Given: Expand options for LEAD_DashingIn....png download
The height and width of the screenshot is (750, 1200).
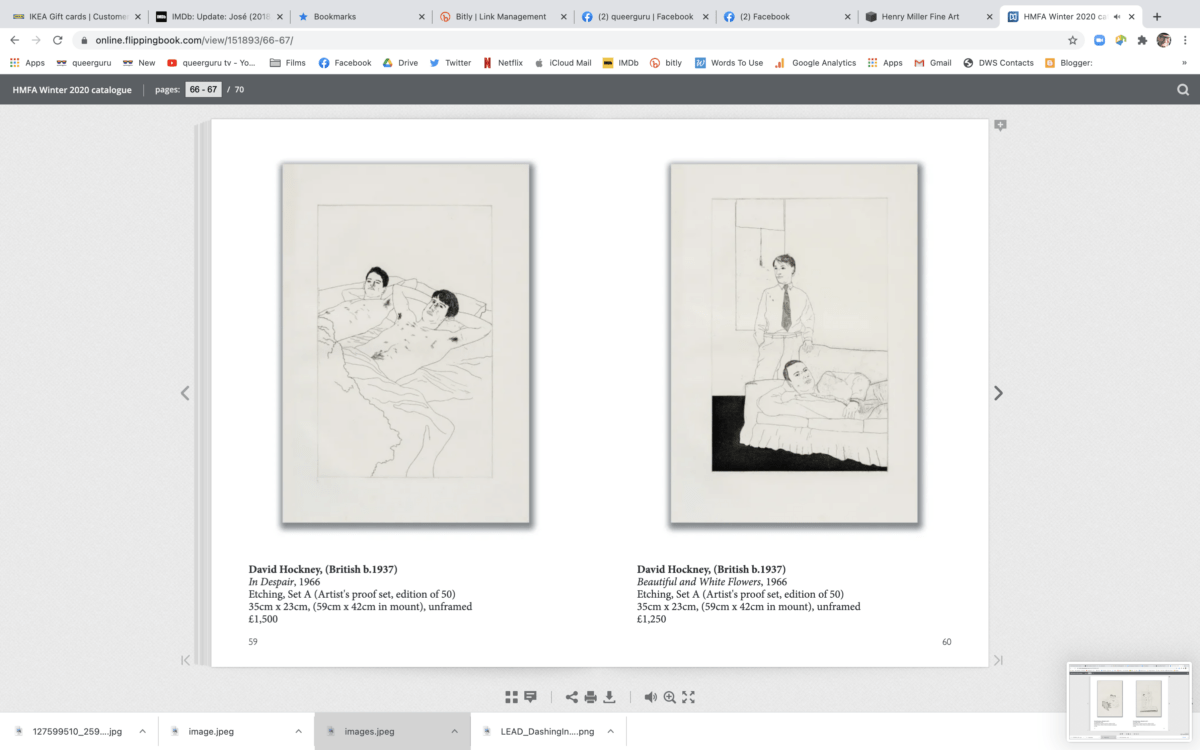Looking at the screenshot, I should pos(610,731).
